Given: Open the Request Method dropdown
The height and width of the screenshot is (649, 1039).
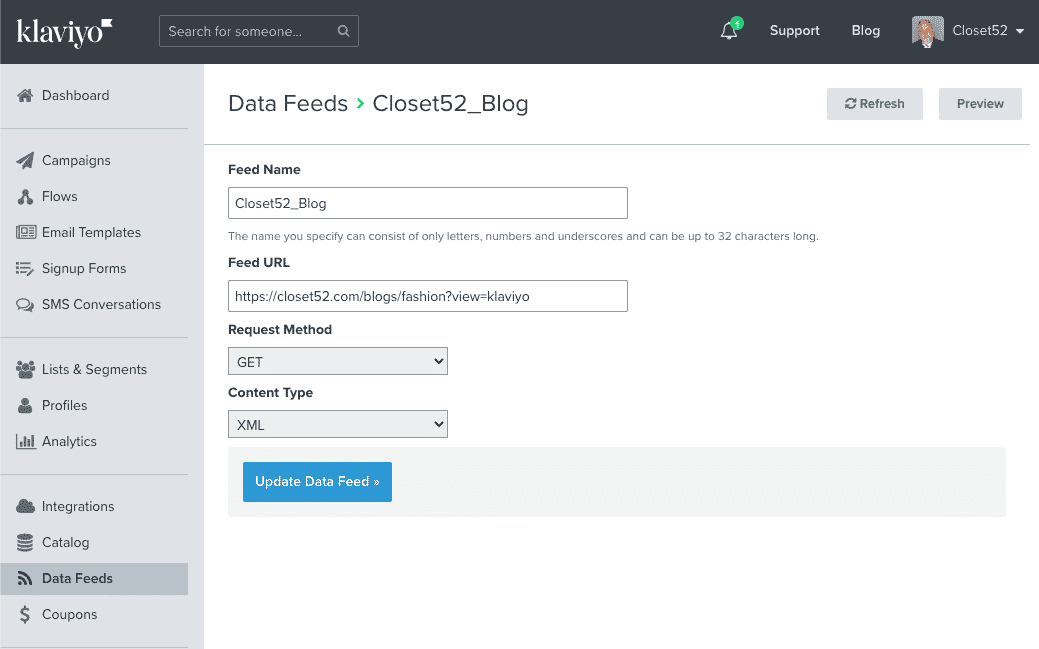Looking at the screenshot, I should click(338, 361).
